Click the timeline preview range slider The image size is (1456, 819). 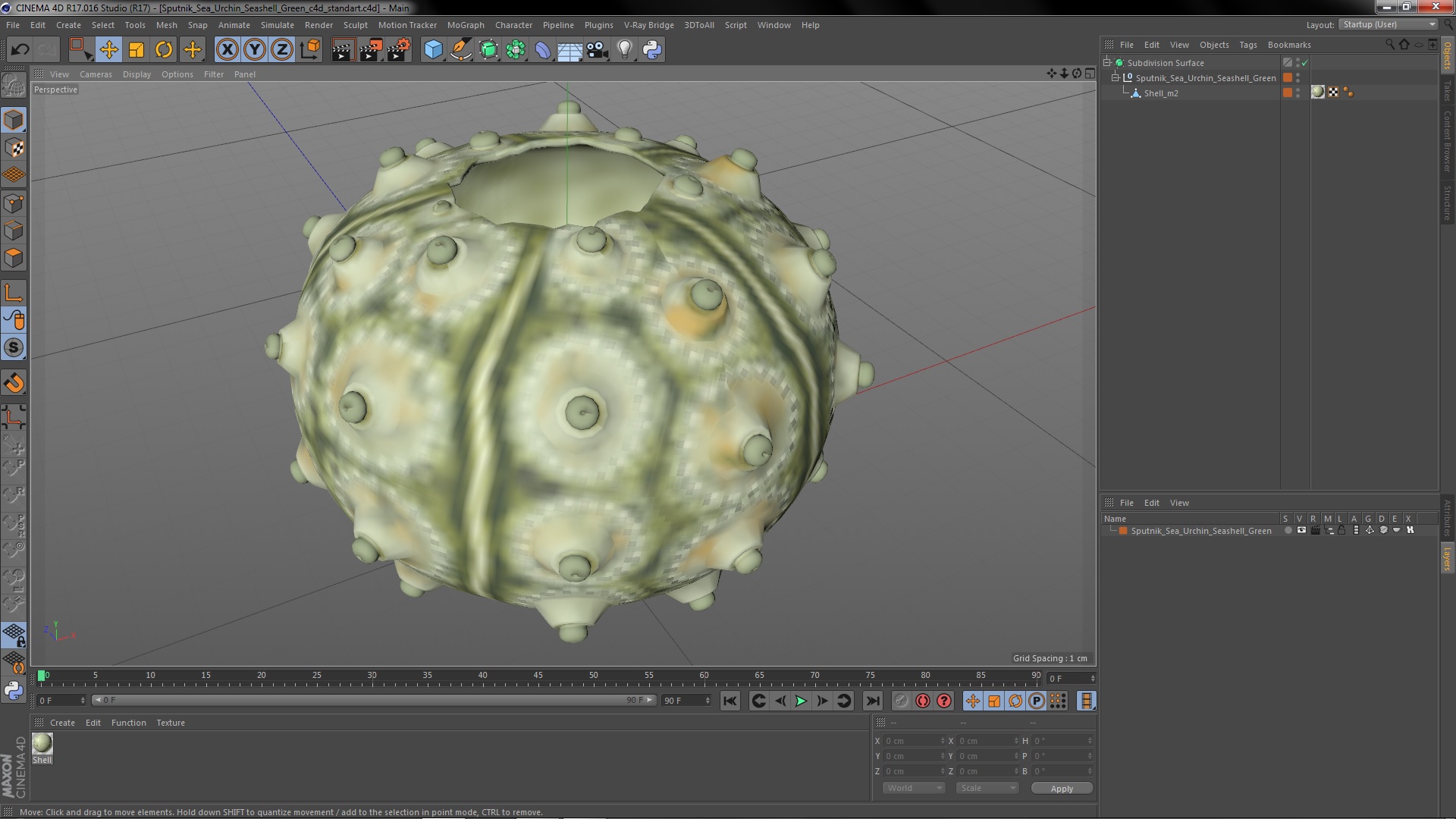pyautogui.click(x=375, y=701)
